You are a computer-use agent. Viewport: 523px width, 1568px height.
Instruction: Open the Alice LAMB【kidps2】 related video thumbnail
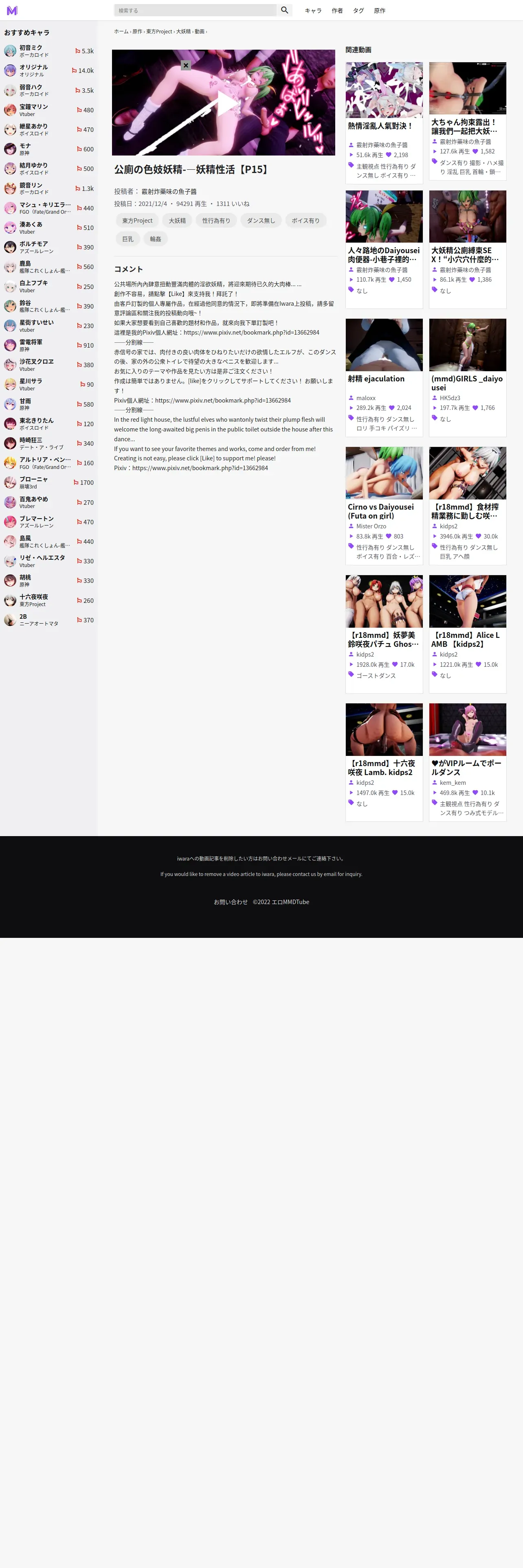[x=468, y=601]
